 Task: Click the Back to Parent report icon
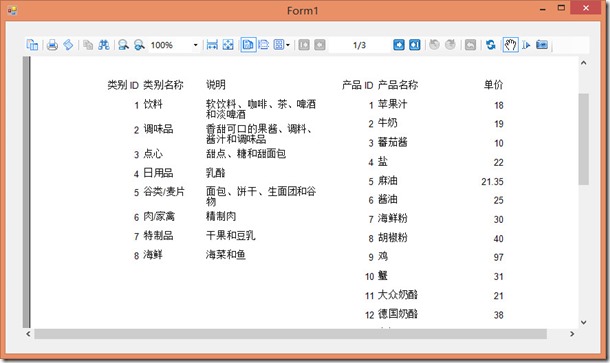470,45
